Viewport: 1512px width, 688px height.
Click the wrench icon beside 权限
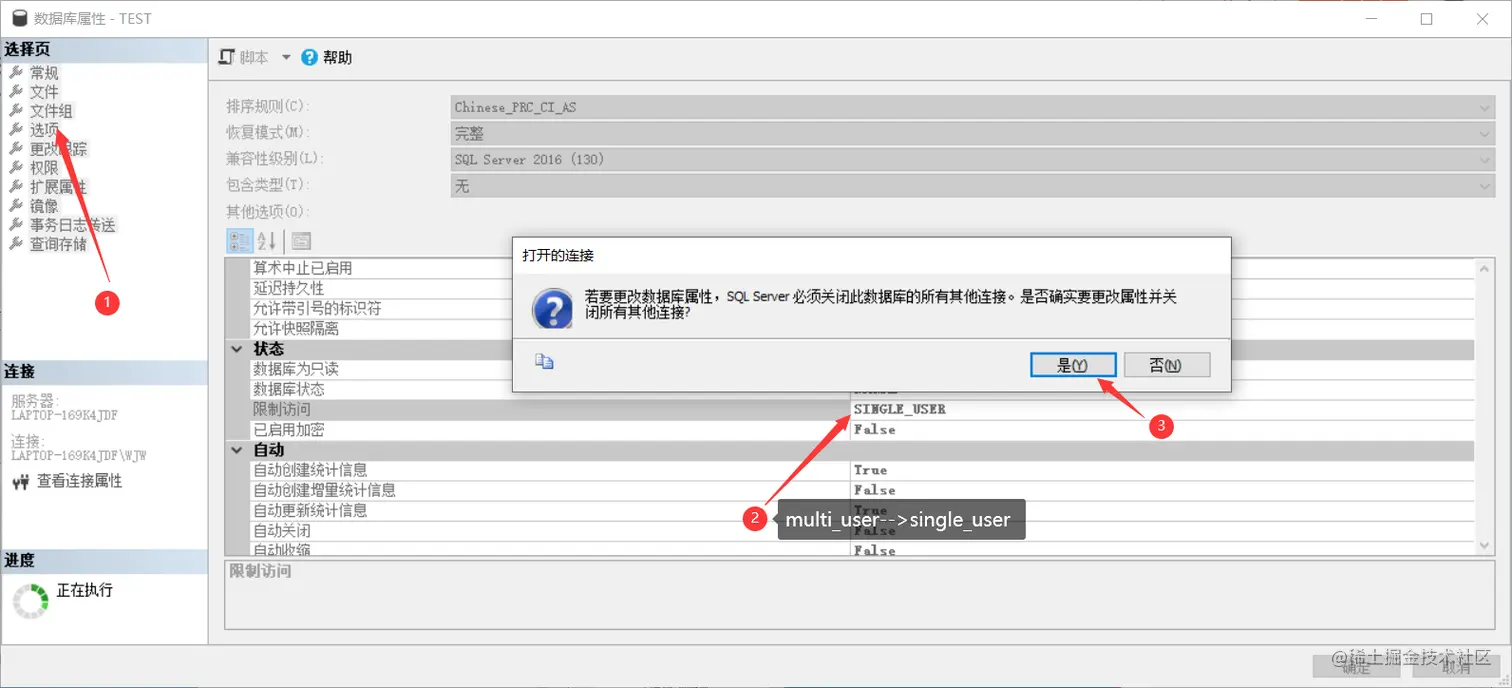pos(16,168)
